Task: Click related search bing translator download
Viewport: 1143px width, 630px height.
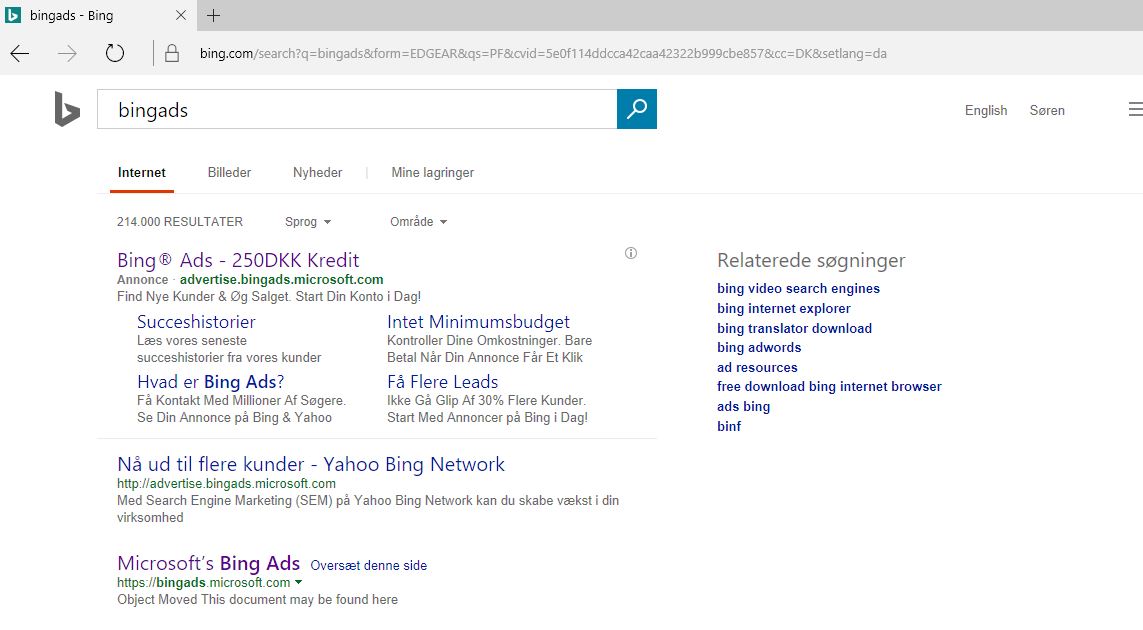Action: point(795,328)
